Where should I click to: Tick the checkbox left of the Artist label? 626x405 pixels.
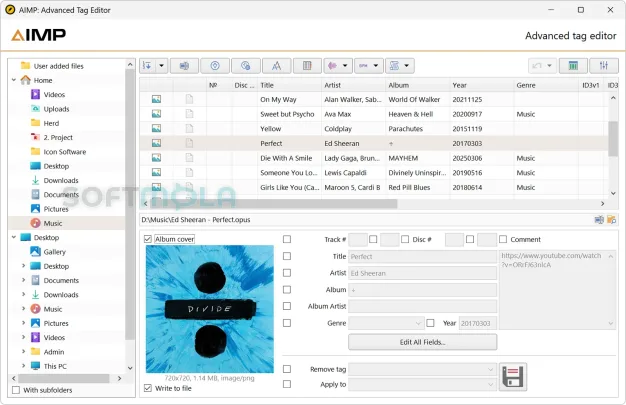[x=287, y=273]
